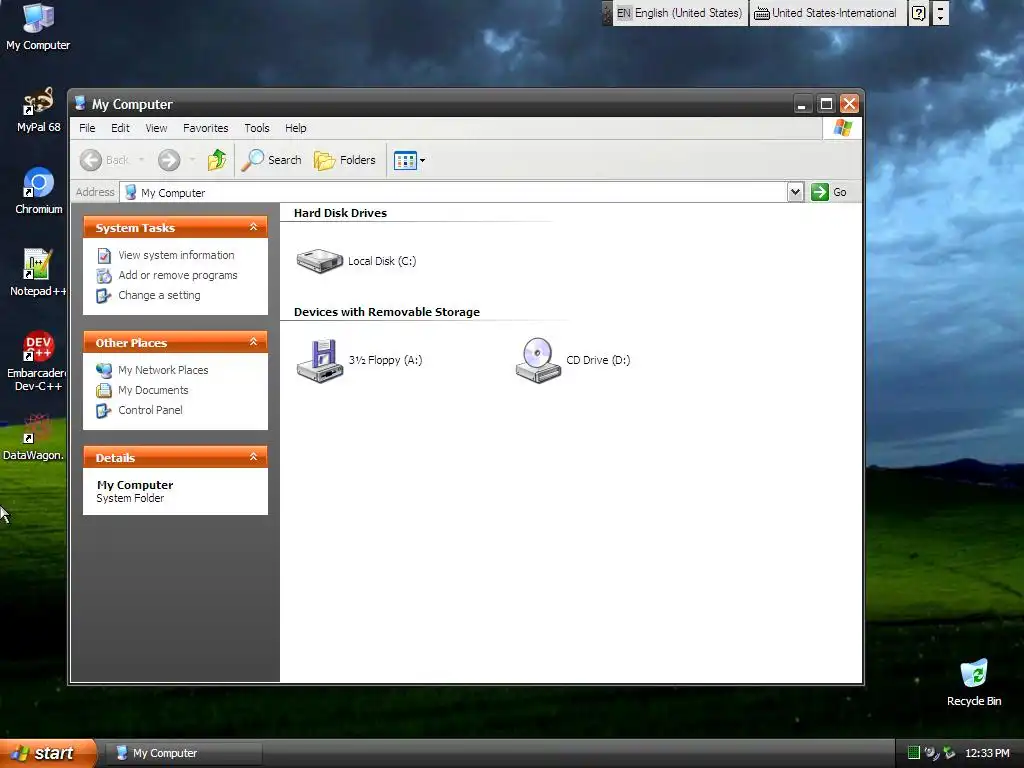Select Chromium desktop shortcut
This screenshot has height=768, width=1024.
click(38, 191)
